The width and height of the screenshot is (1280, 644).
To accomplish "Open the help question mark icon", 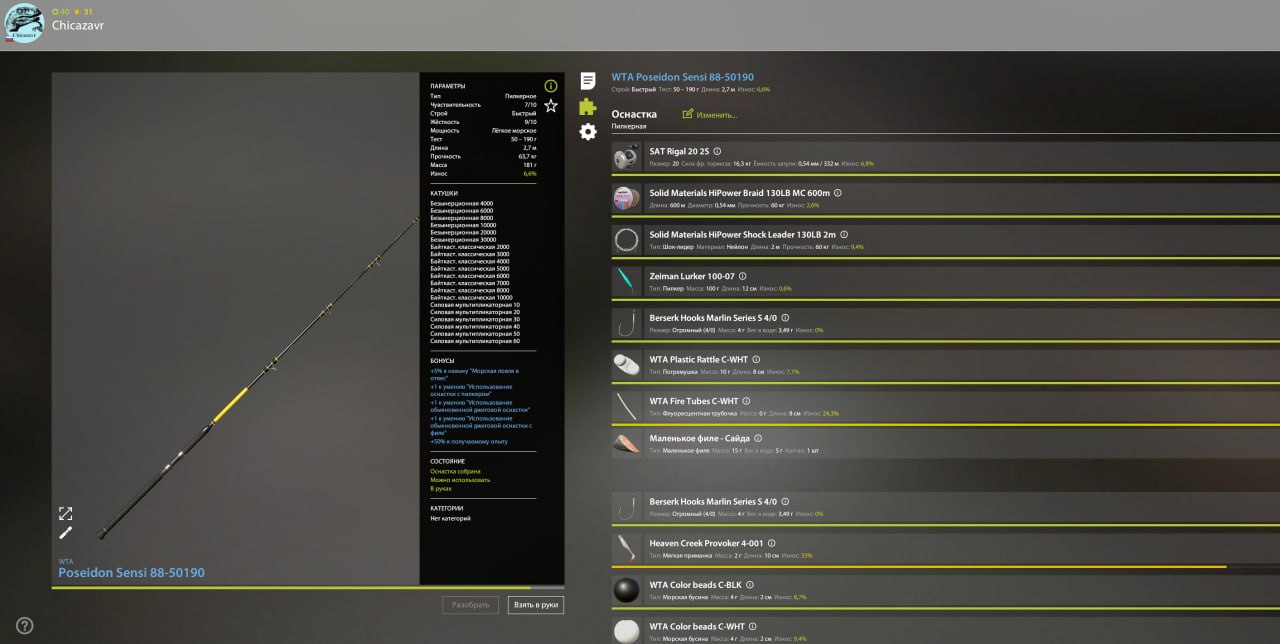I will (x=25, y=626).
